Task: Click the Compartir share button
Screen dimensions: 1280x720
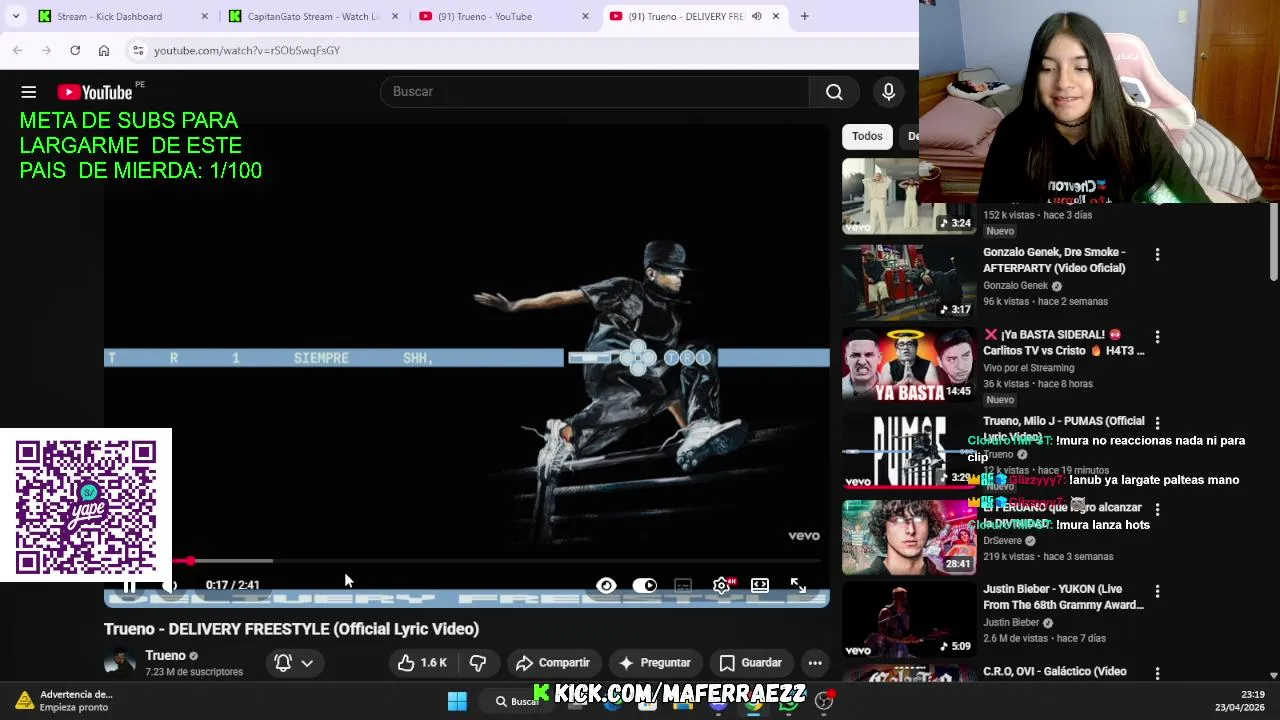Action: [552, 662]
